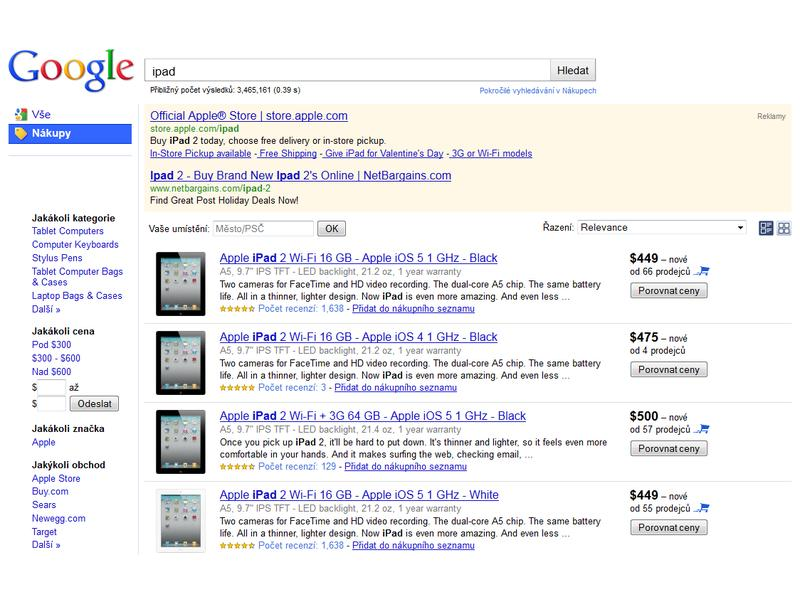This screenshot has height=600, width=800.
Task: Click the Google logo
Action: tap(71, 70)
